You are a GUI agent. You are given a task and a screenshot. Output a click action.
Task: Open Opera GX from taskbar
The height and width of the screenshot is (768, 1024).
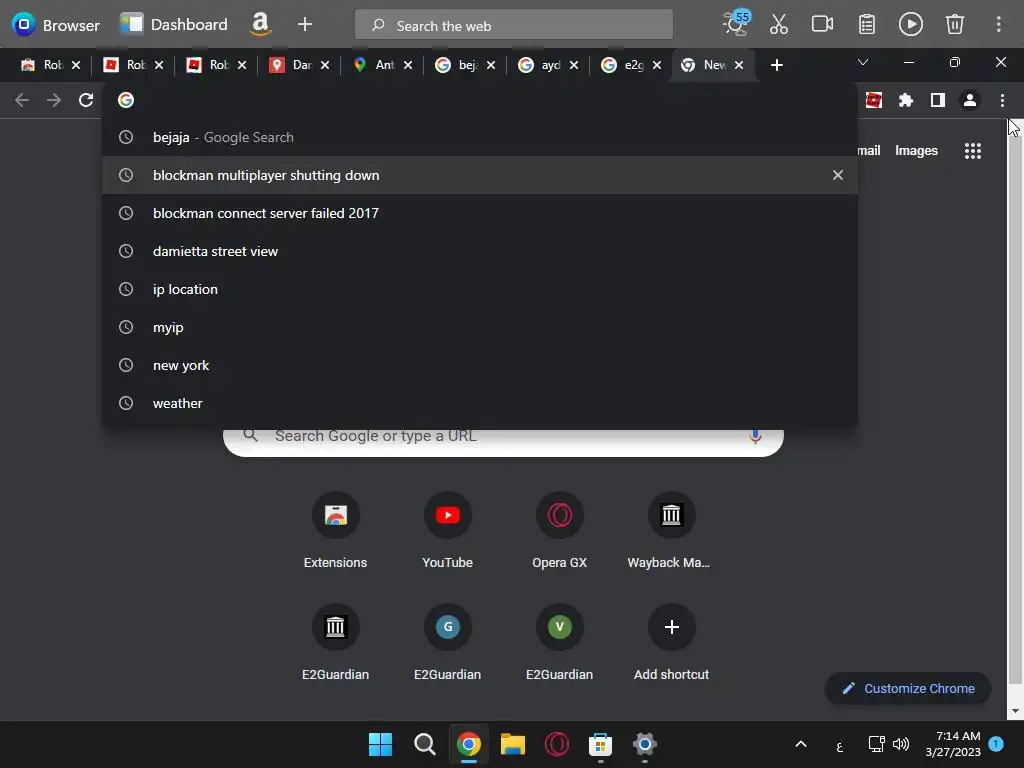tap(557, 744)
